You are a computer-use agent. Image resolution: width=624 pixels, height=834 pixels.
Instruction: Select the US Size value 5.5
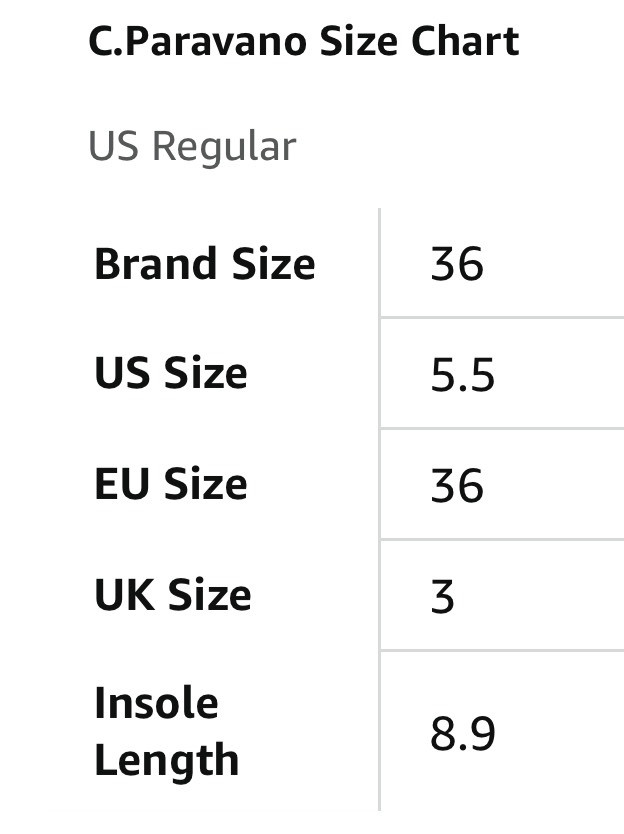pos(462,376)
